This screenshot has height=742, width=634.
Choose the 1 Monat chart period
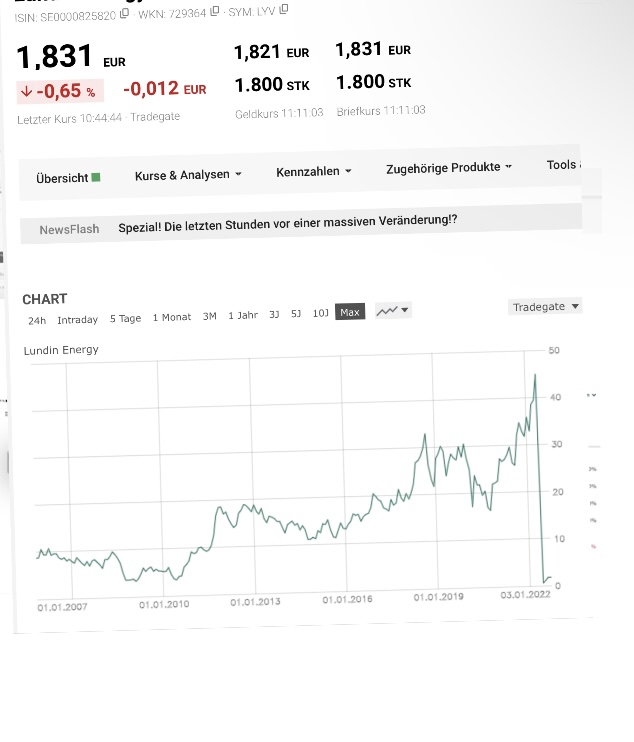click(171, 317)
